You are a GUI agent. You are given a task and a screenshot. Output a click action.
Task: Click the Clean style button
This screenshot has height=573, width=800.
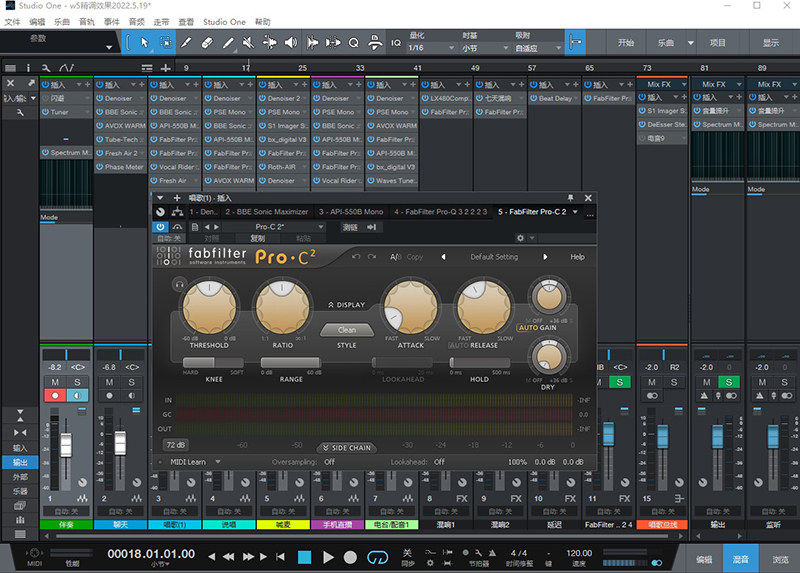(347, 329)
